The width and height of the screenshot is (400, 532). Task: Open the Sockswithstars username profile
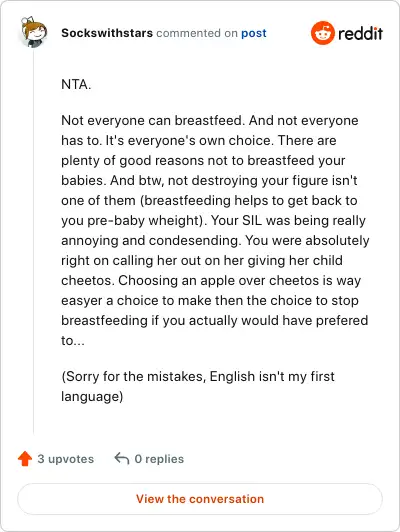coord(107,33)
